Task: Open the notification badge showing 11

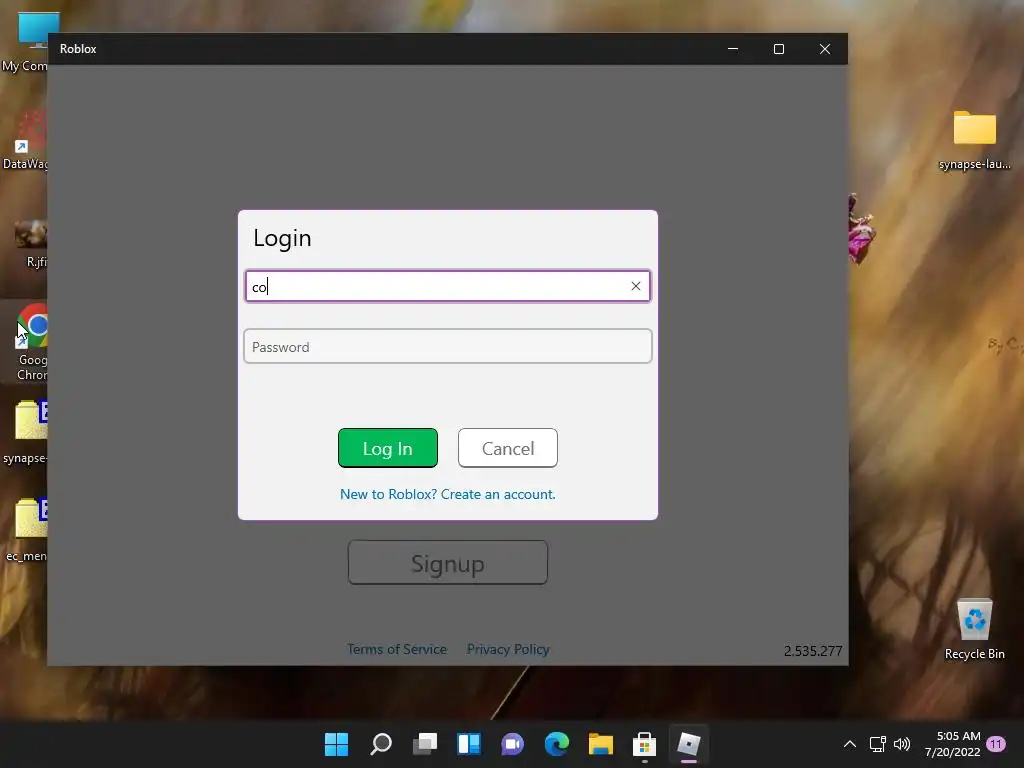Action: coord(996,744)
